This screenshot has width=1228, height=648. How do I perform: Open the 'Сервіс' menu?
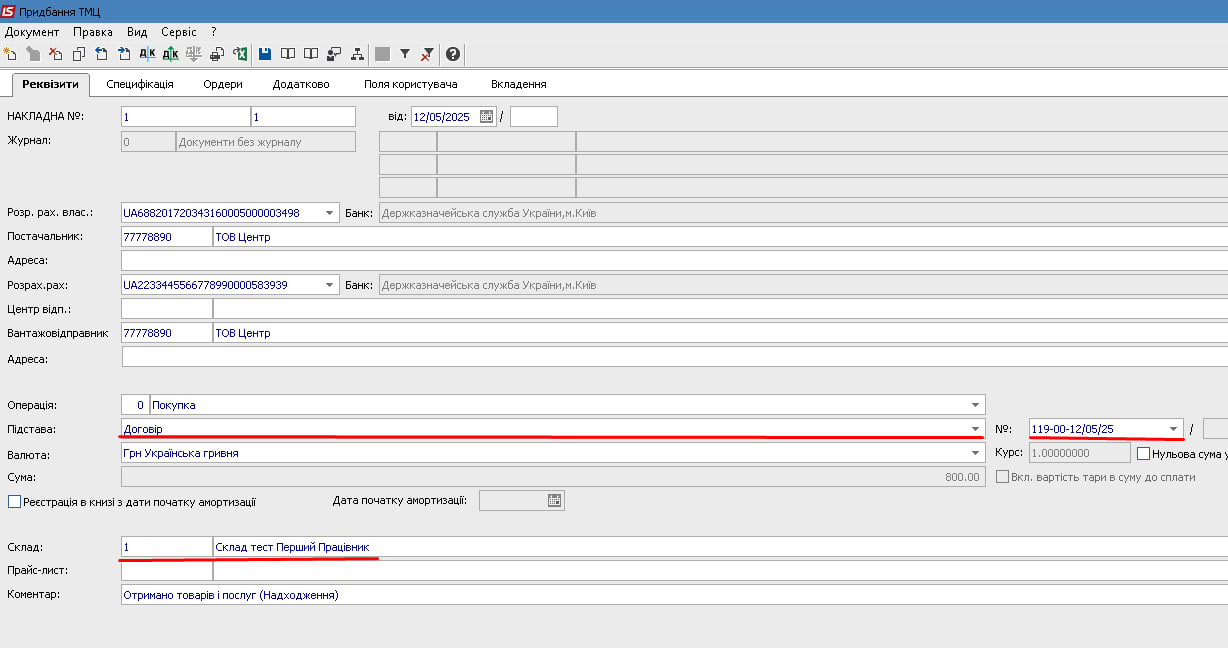pos(179,32)
